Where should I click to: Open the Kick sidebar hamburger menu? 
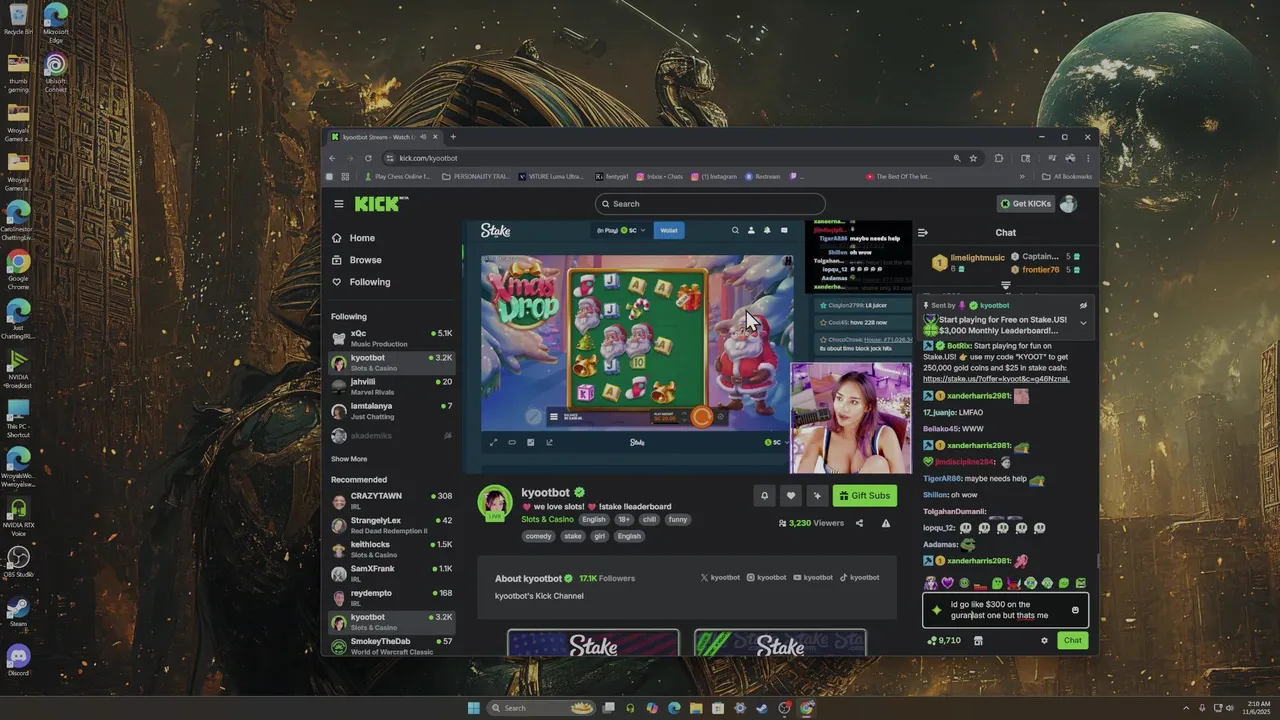[339, 204]
